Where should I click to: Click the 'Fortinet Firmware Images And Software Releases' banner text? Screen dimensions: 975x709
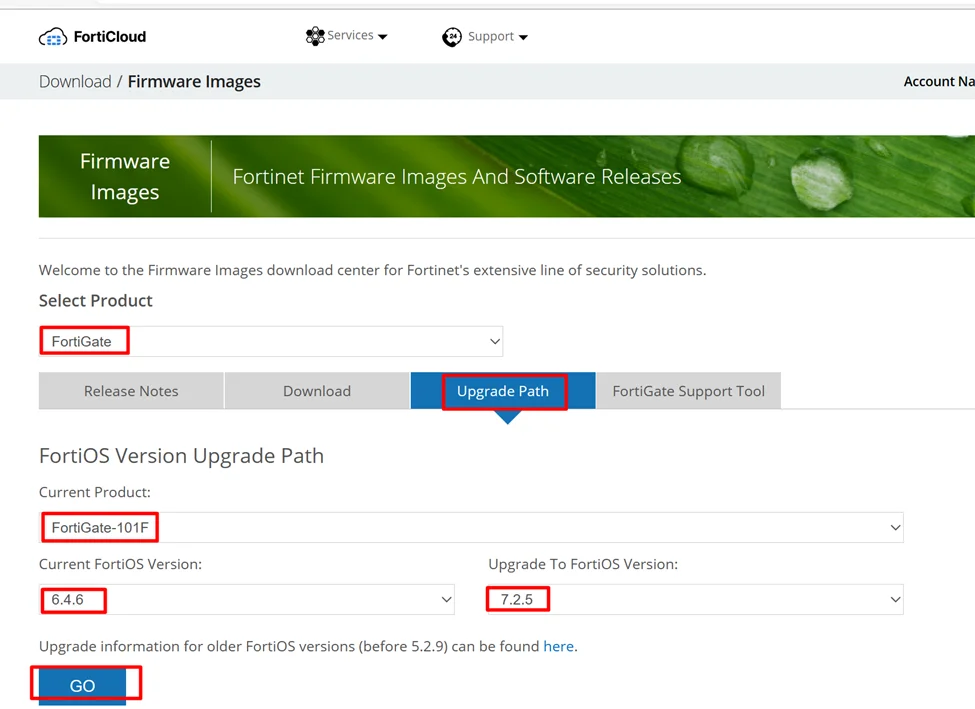pyautogui.click(x=457, y=177)
